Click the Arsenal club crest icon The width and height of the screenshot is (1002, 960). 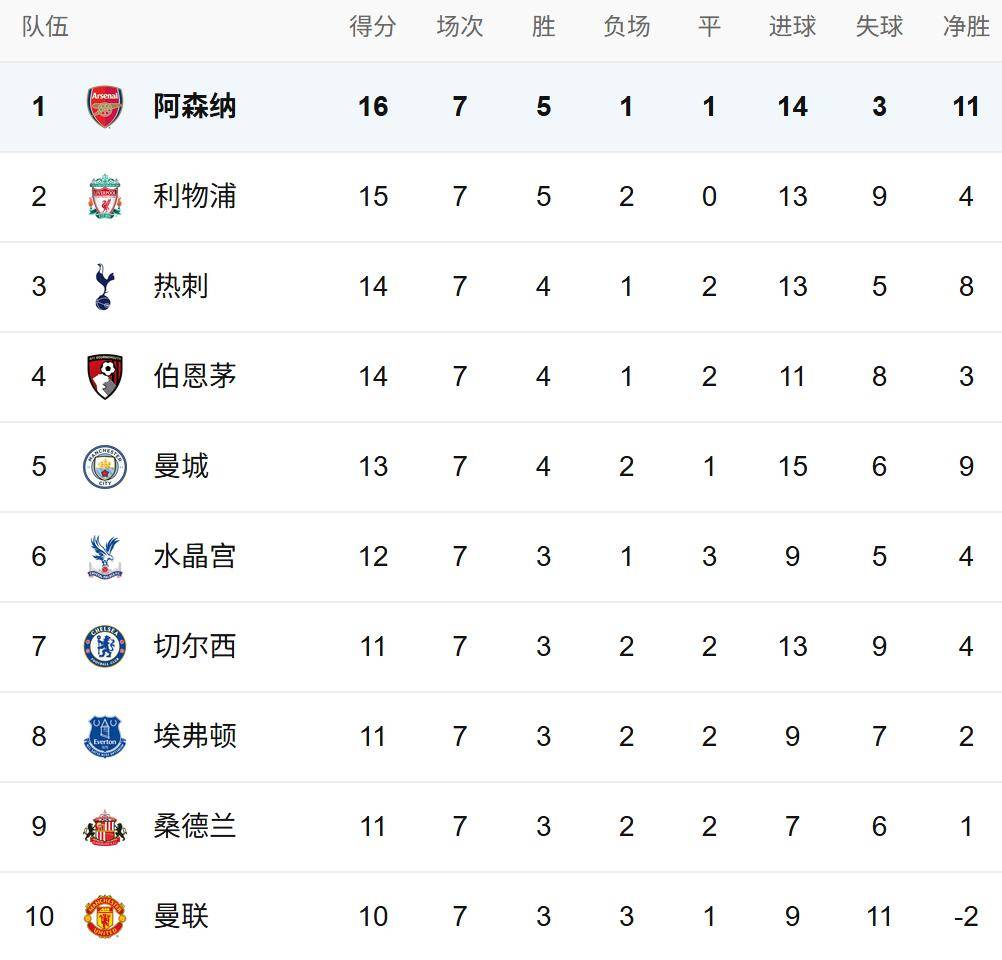click(x=105, y=107)
